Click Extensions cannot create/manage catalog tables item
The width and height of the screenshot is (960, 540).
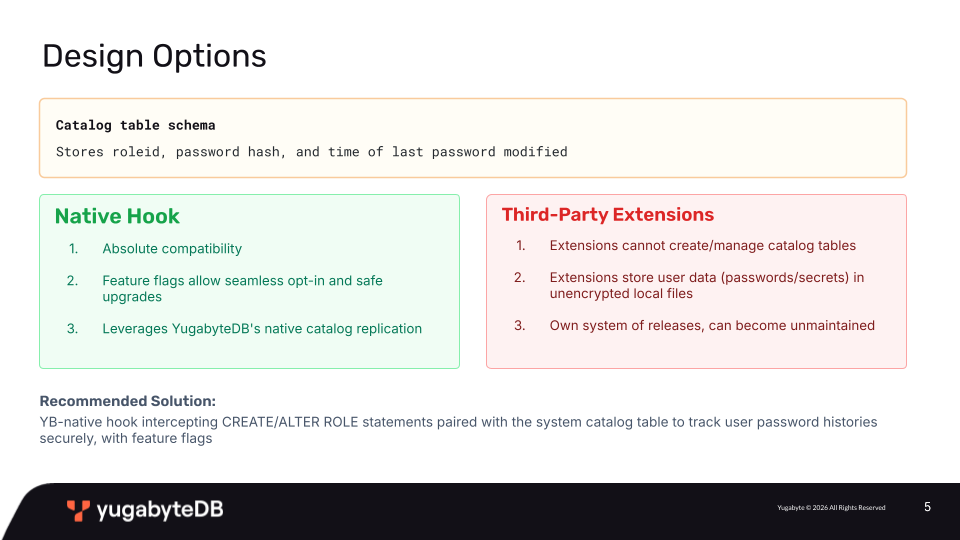click(x=702, y=246)
